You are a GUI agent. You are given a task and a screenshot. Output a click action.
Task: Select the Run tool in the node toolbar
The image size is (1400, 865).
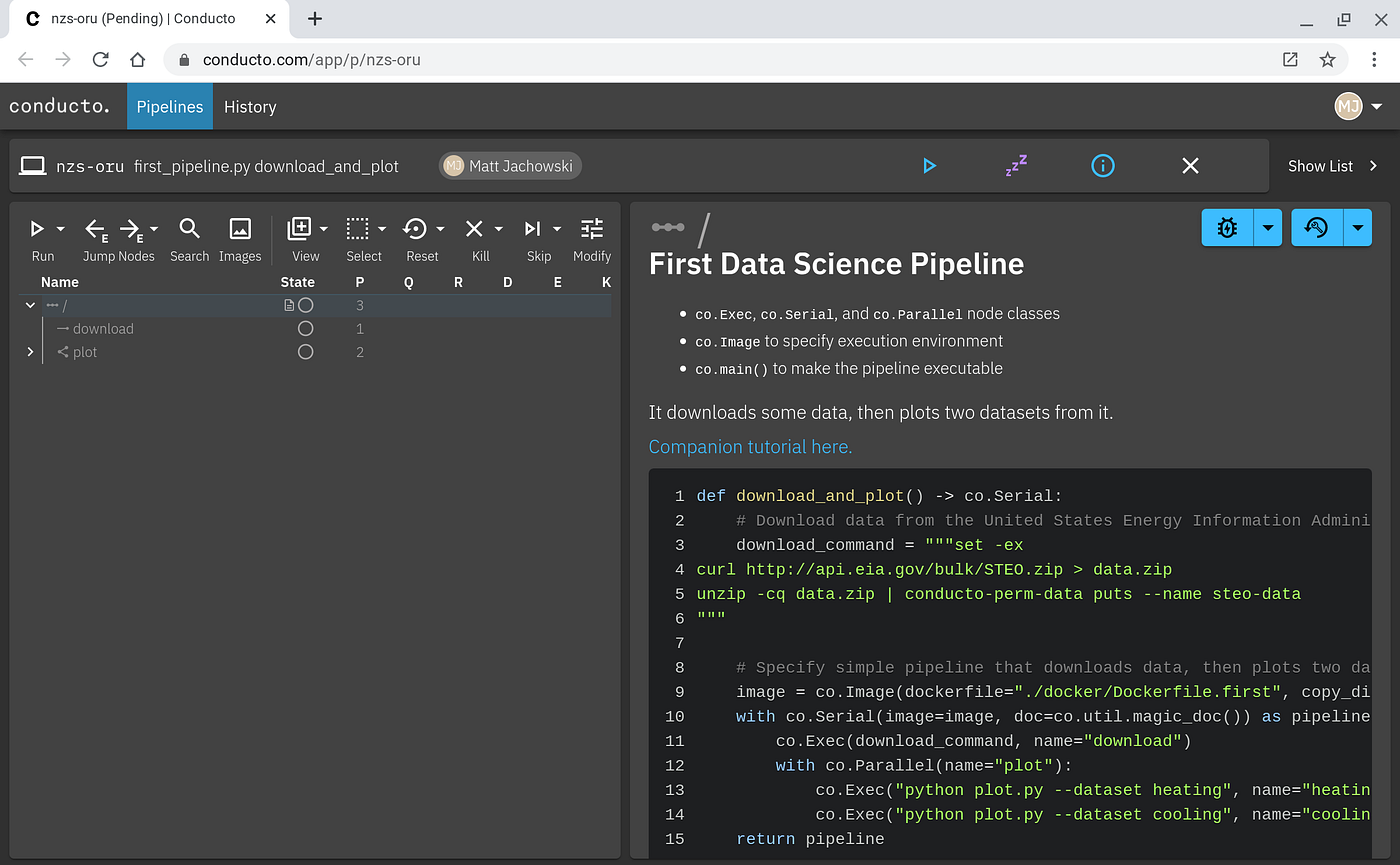click(x=38, y=231)
